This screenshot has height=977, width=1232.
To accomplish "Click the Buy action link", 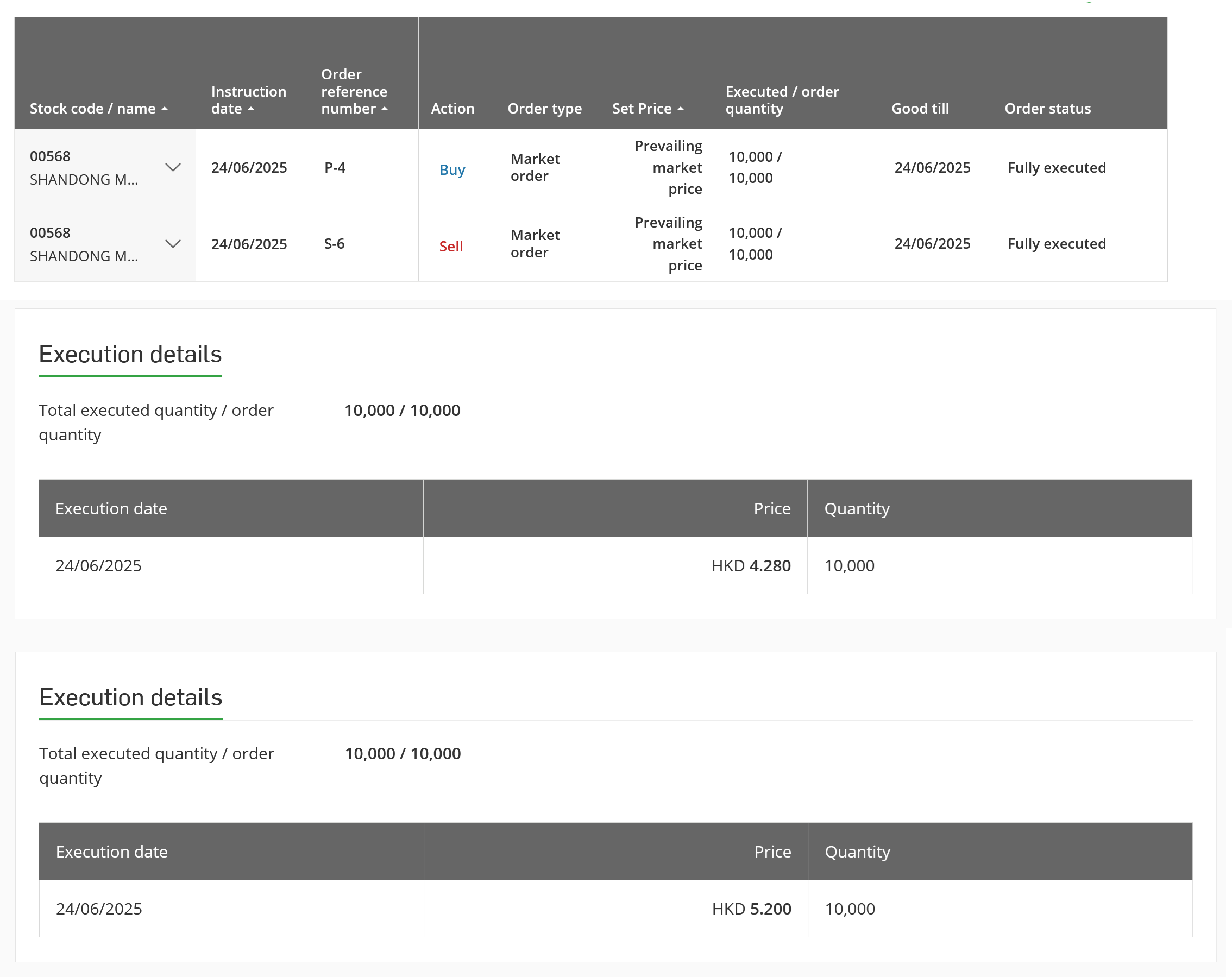I will click(452, 169).
